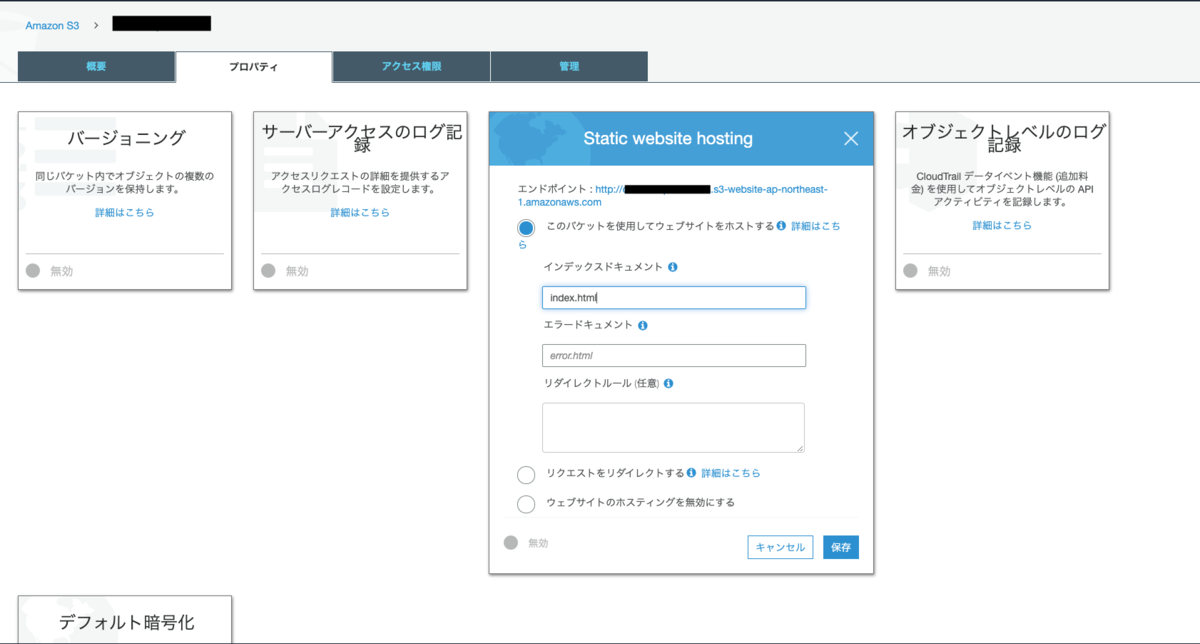Open 詳細はこちら link beside リクエストをリダイレクトする
This screenshot has width=1200, height=644.
pyautogui.click(x=730, y=473)
